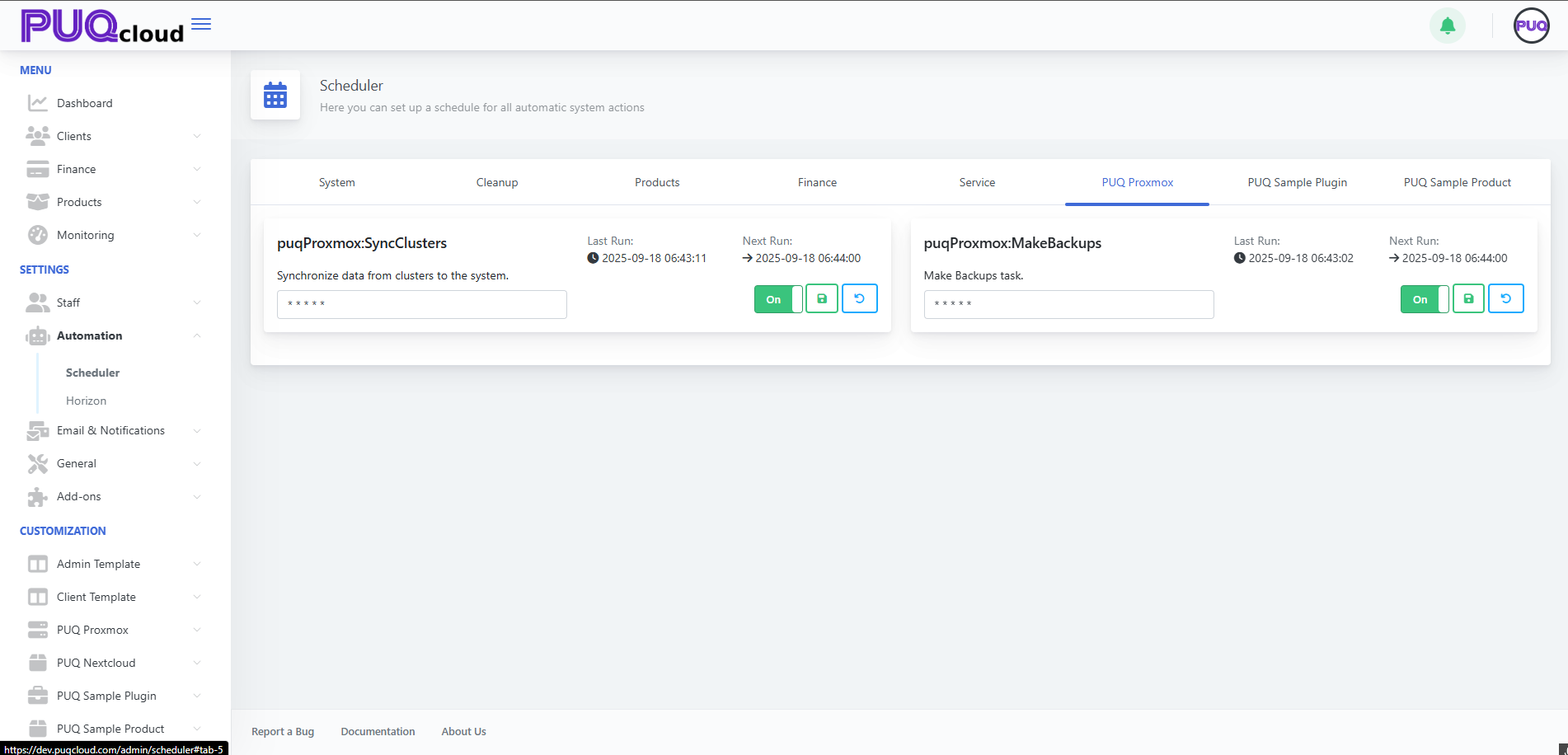The height and width of the screenshot is (755, 1568).
Task: Click the MakeBackups cron expression field
Action: point(1068,304)
